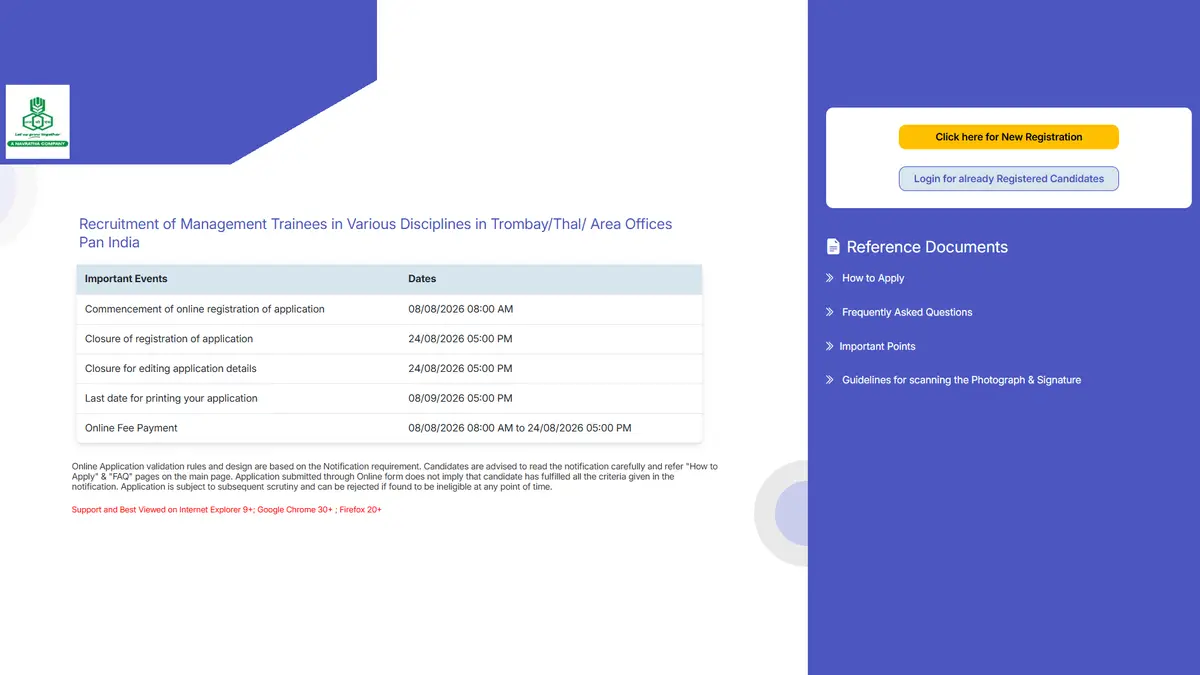Click the chevron icon beside Frequently Asked Questions
This screenshot has height=675, width=1200.
830,312
